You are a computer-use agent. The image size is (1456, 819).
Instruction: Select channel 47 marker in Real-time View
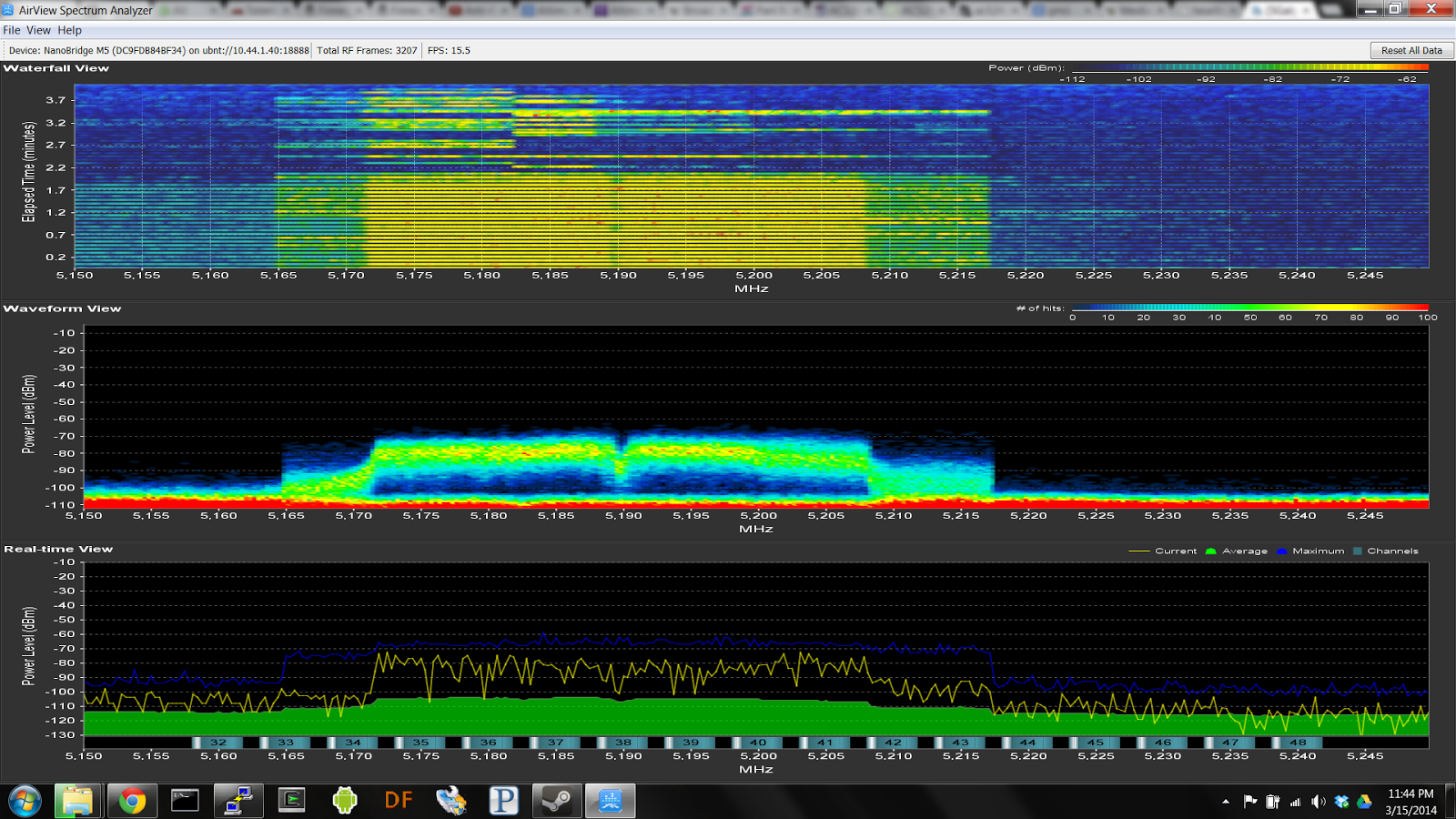(1230, 743)
